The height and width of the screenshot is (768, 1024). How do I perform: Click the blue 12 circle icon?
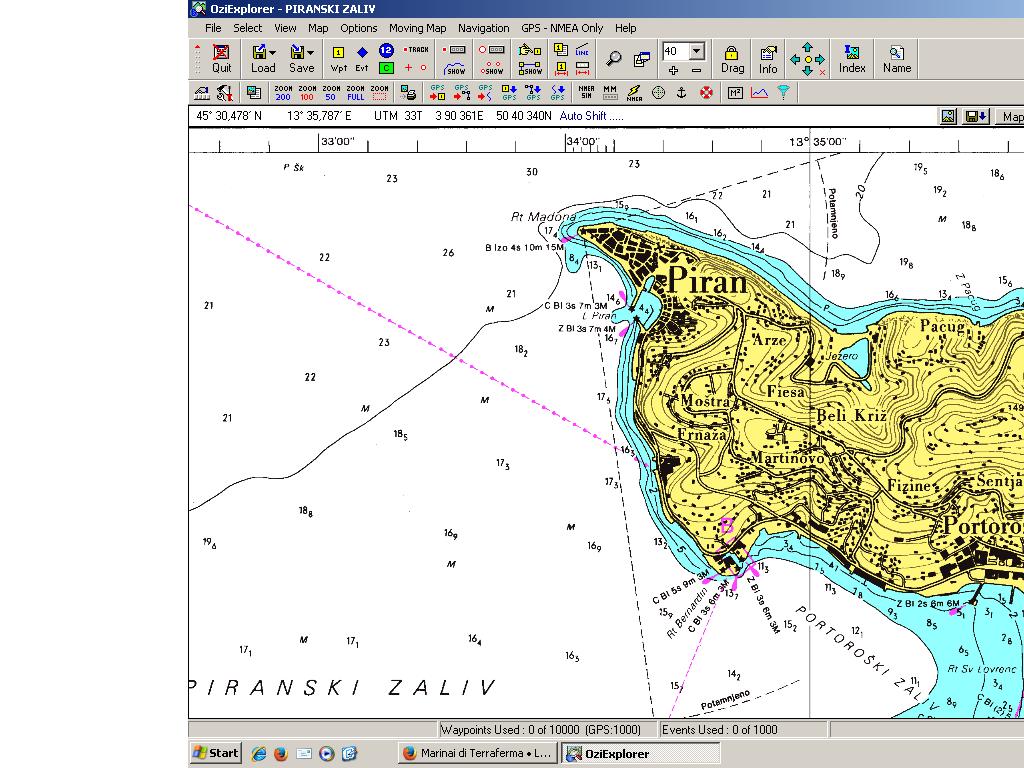386,50
